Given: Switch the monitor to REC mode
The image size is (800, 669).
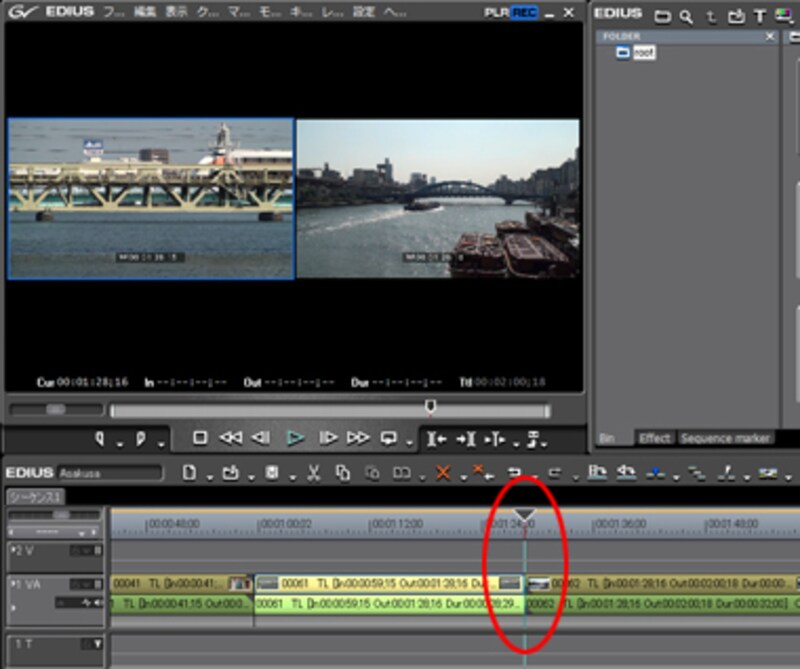Looking at the screenshot, I should pyautogui.click(x=523, y=13).
